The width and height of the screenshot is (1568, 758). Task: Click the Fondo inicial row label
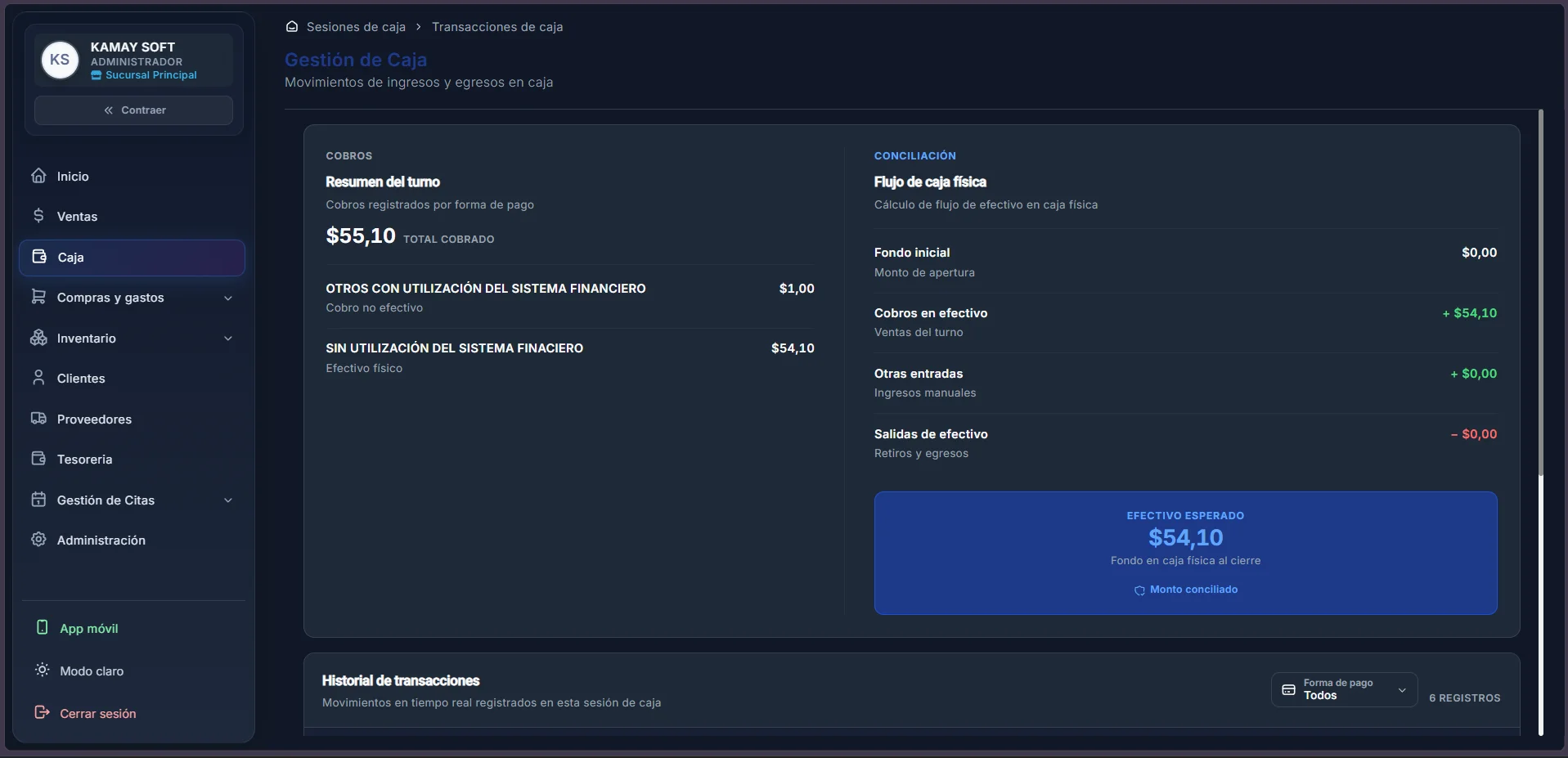coord(912,253)
